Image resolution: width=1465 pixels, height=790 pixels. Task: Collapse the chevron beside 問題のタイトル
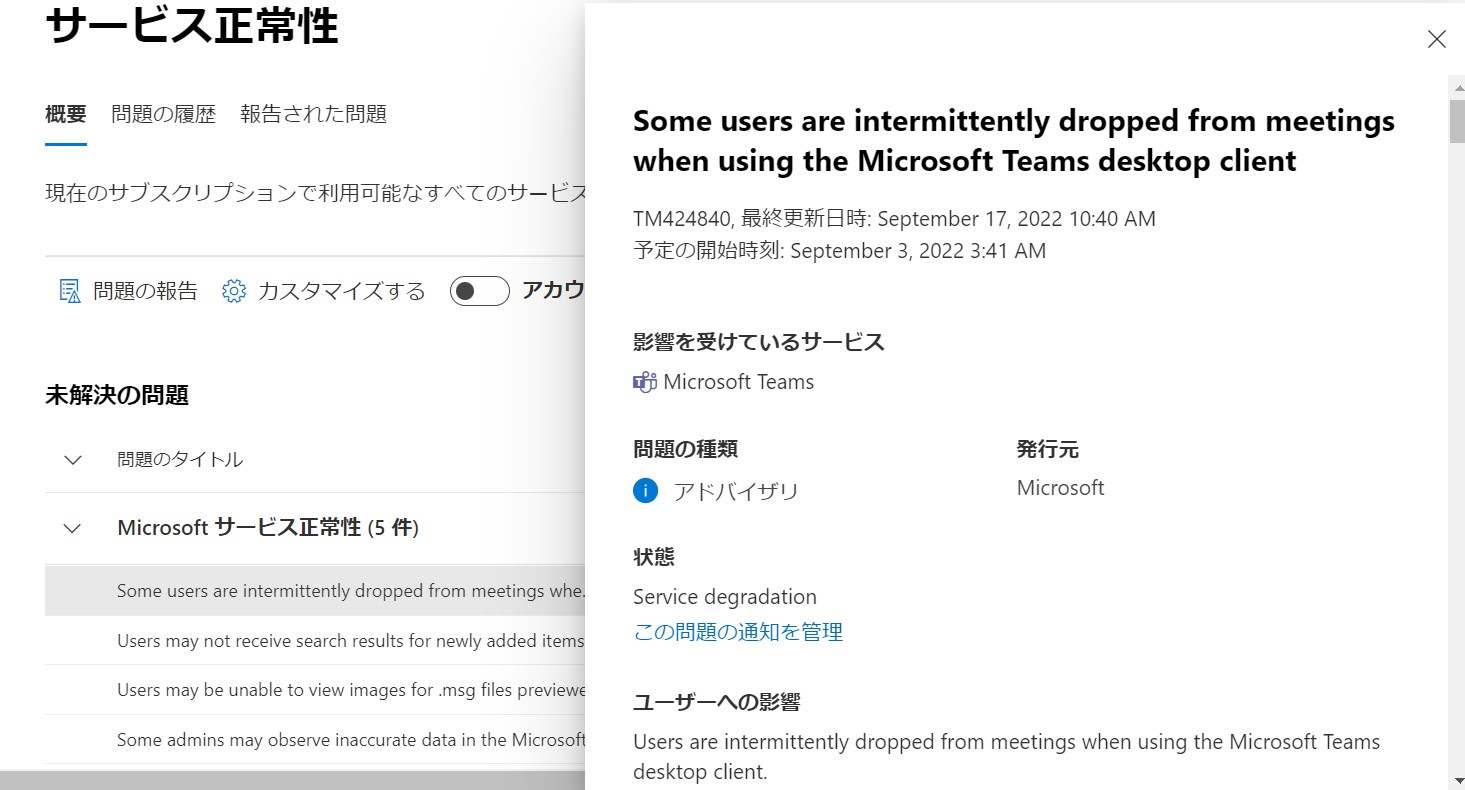pyautogui.click(x=72, y=460)
